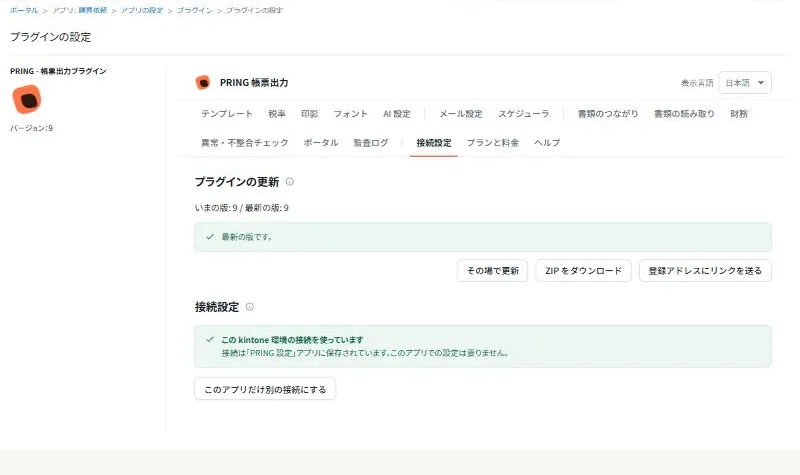Click the いまの版: 9 / 最新の版: 9 text
800x475 pixels.
click(x=241, y=208)
